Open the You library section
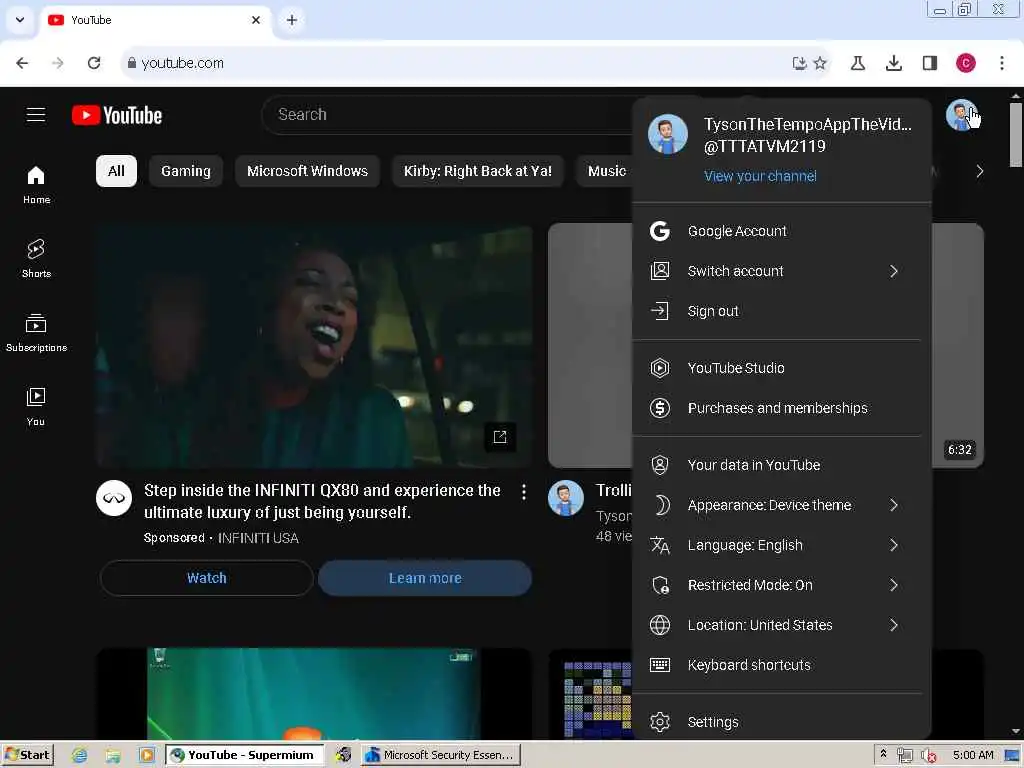This screenshot has width=1024, height=768. pos(36,406)
